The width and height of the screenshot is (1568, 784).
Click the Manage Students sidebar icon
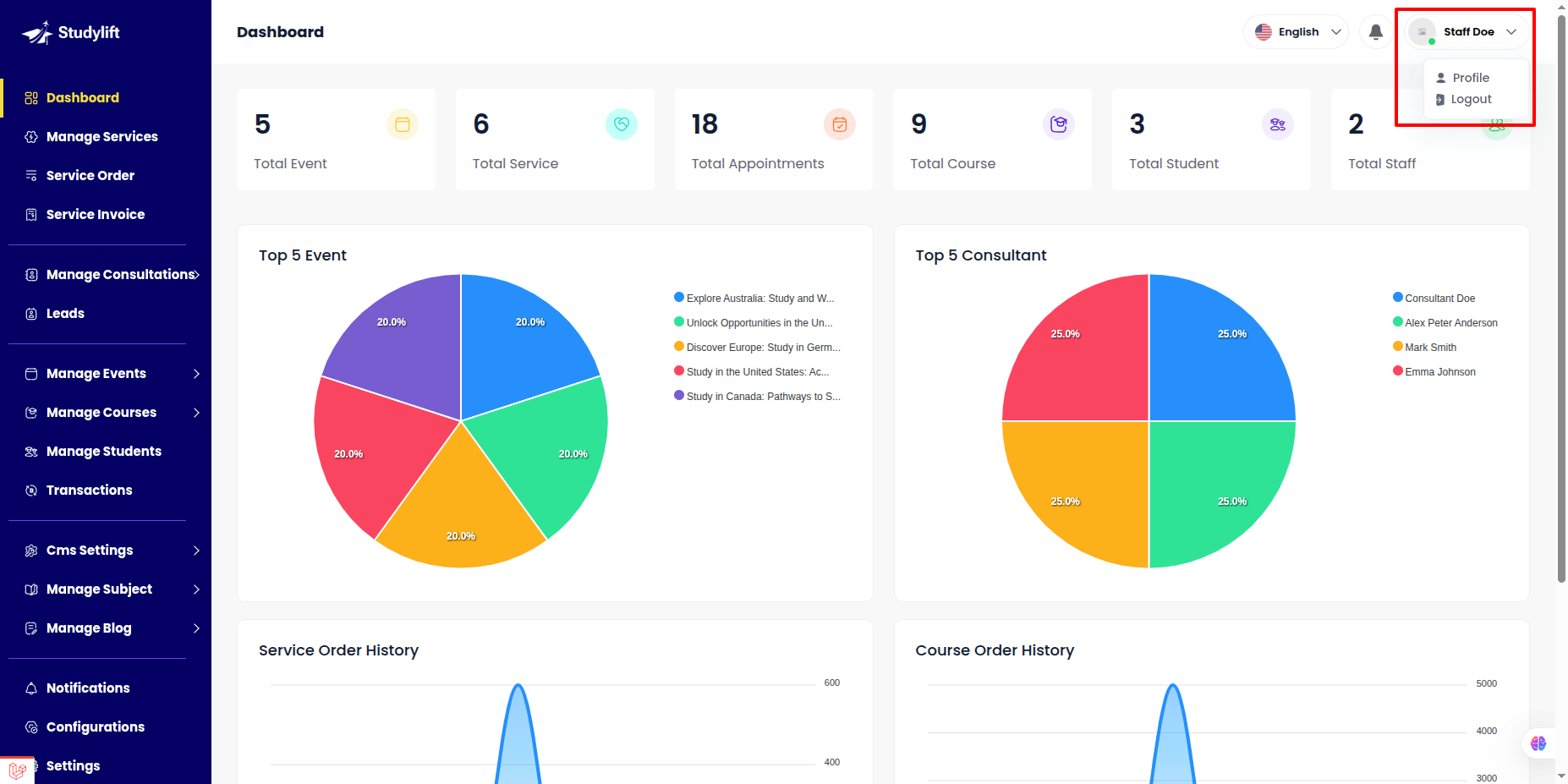click(x=31, y=452)
